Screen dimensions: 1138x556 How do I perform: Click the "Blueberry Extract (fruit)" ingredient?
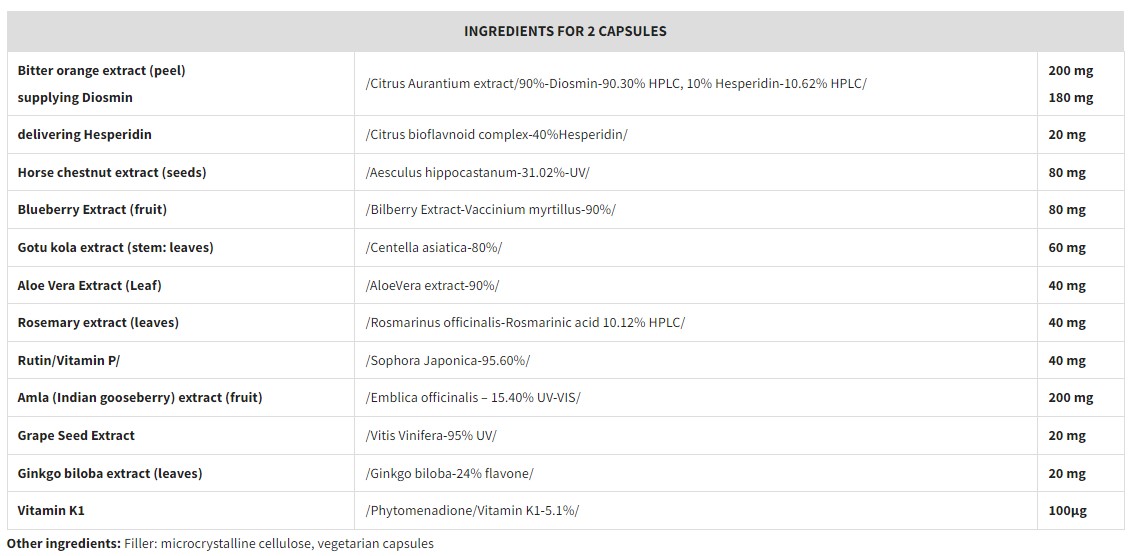pos(92,210)
